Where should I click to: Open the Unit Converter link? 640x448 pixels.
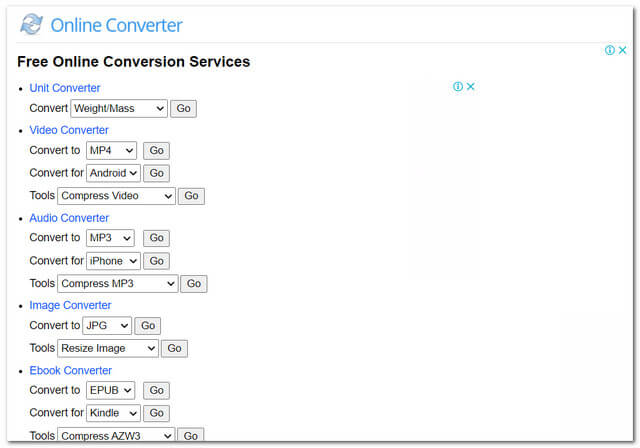(65, 88)
